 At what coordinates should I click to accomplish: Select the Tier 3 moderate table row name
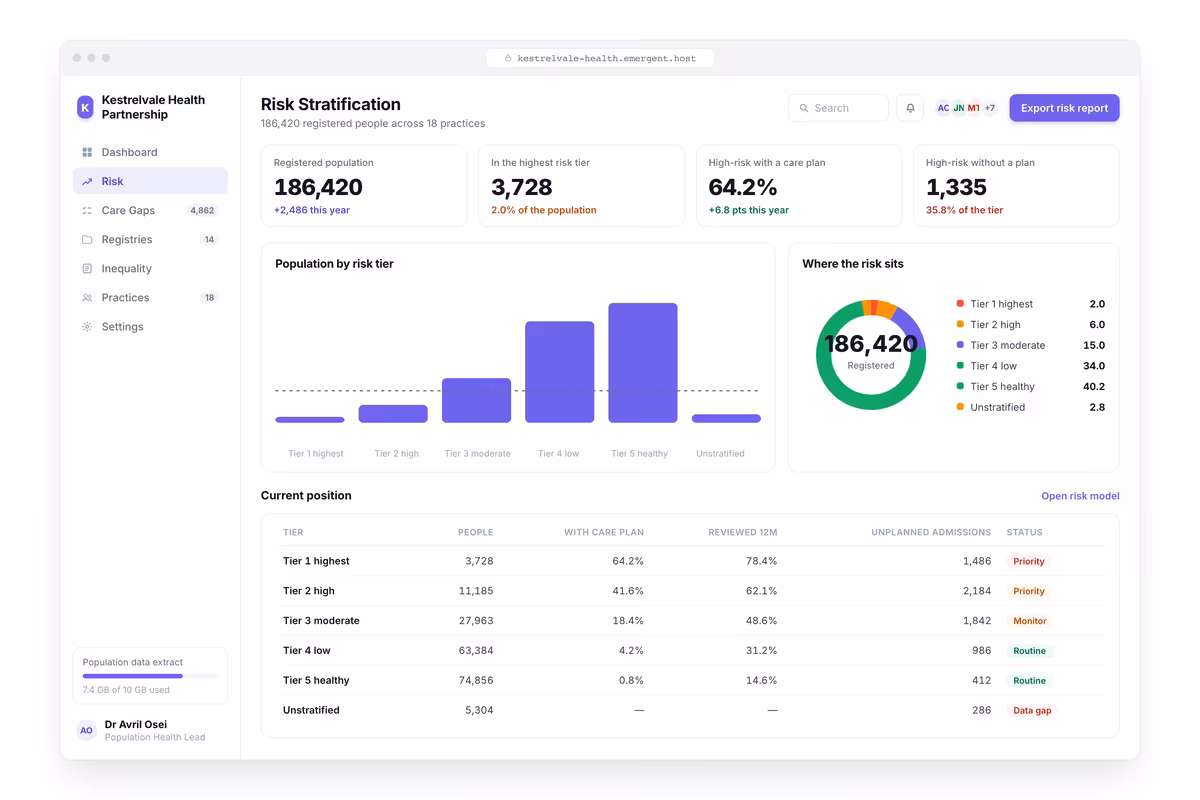[321, 621]
